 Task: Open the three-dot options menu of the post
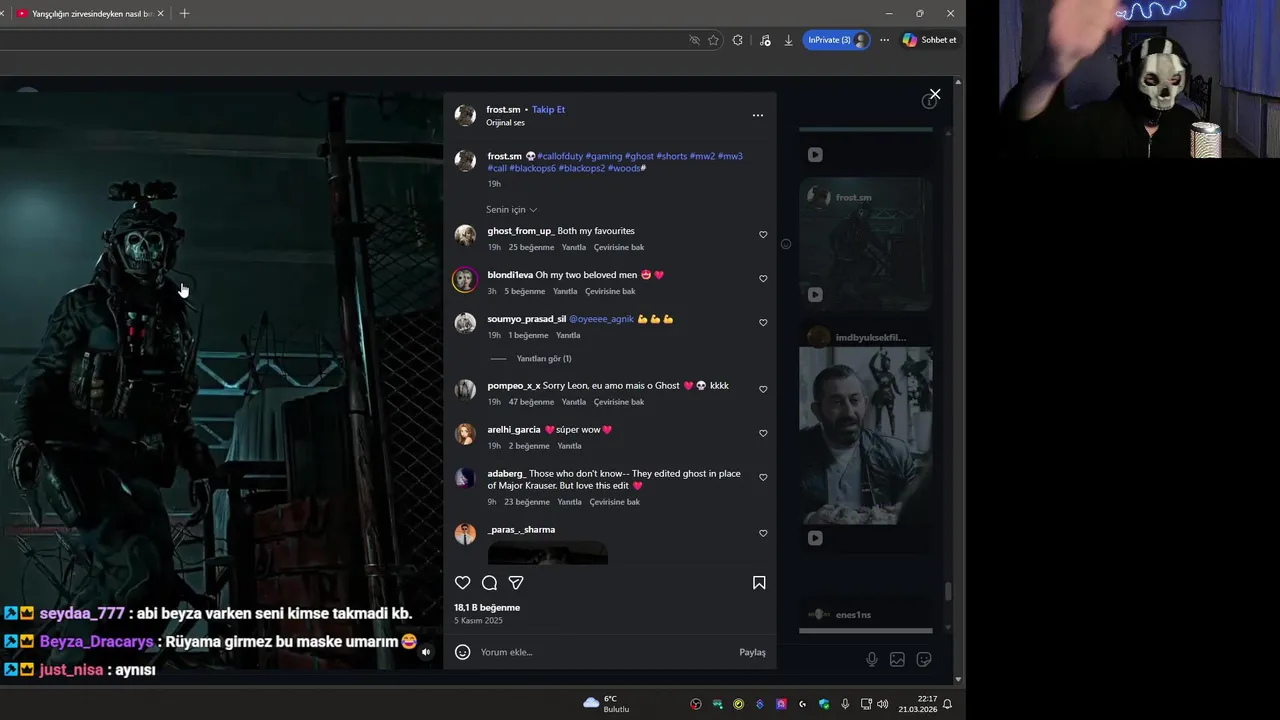(x=758, y=115)
